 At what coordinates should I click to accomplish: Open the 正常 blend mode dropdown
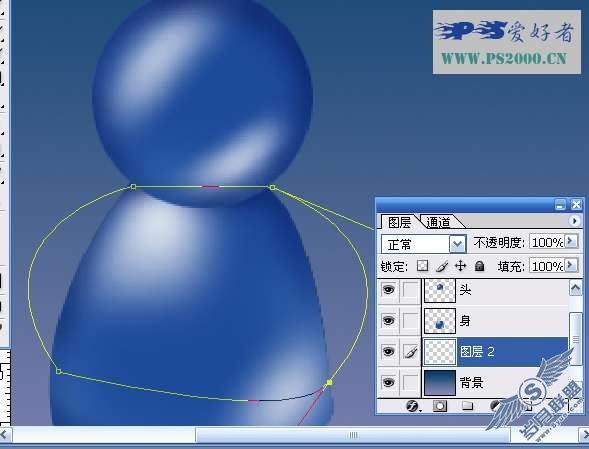tap(458, 244)
